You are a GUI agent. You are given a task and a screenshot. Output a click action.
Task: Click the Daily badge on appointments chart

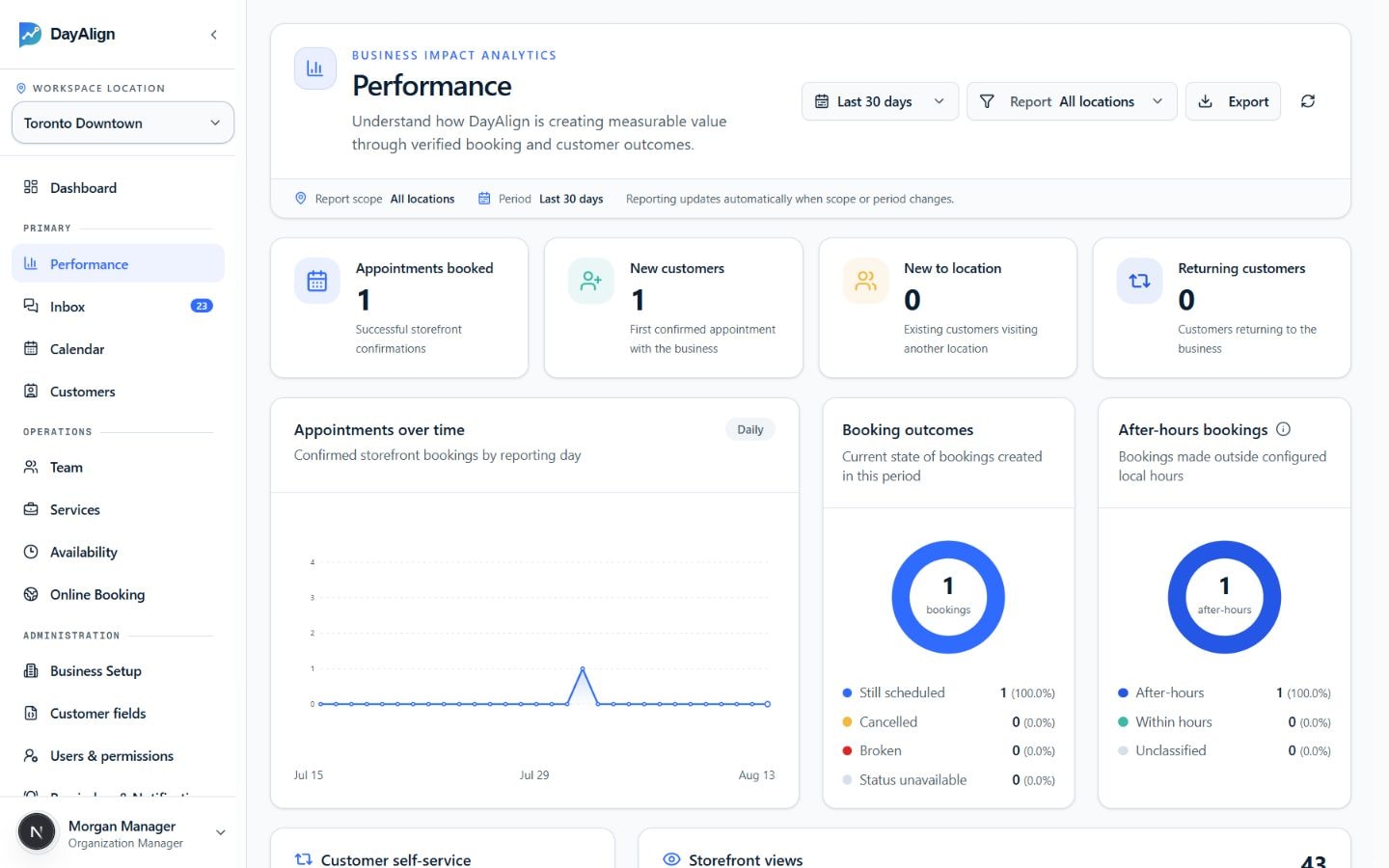[x=749, y=430]
